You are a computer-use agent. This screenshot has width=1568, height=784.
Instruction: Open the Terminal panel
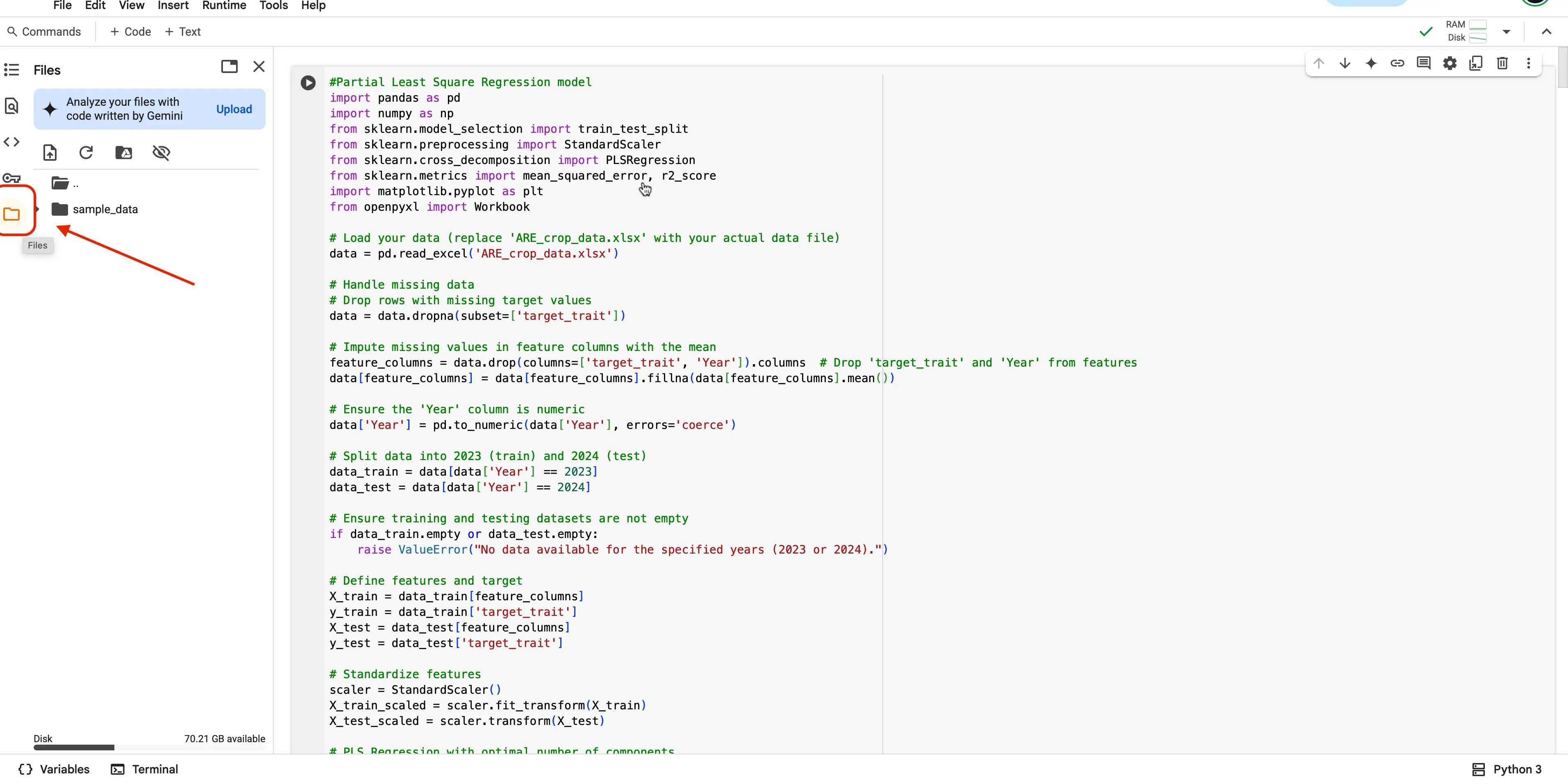[x=144, y=769]
